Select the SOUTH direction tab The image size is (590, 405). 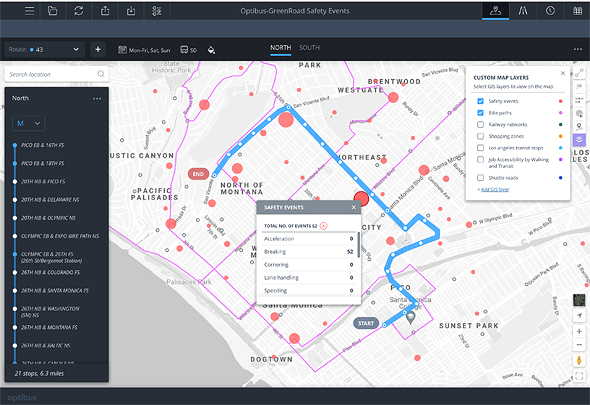click(x=309, y=48)
